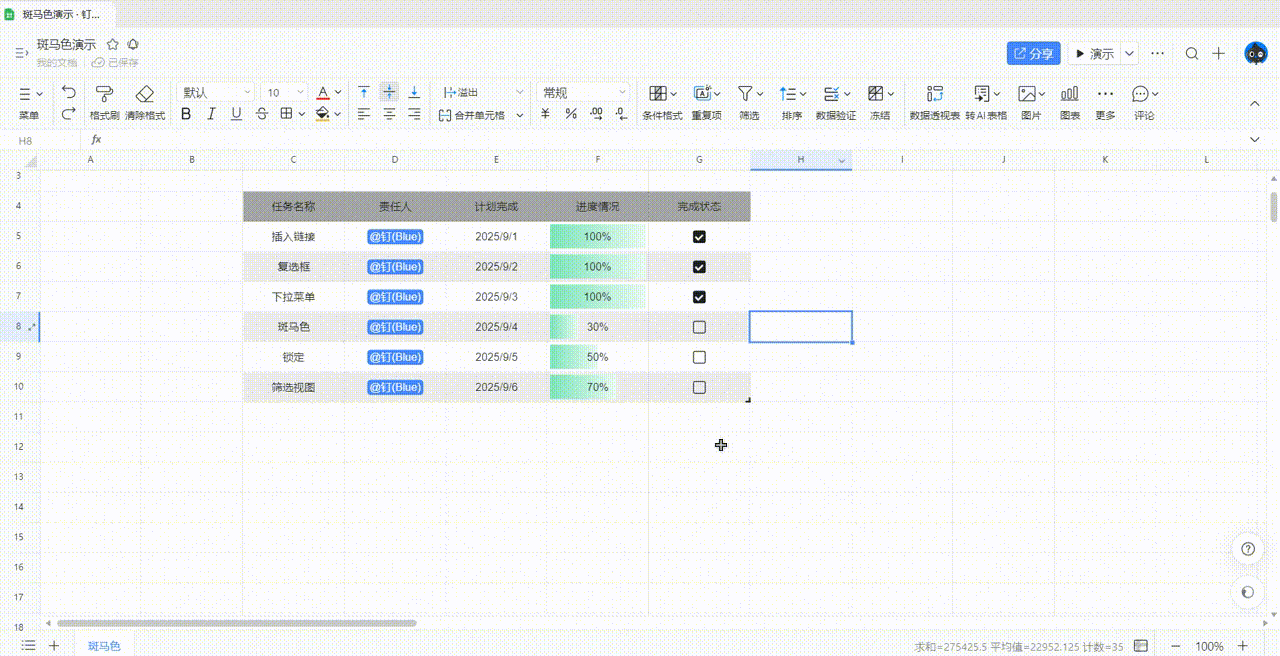Go to 我的文档 breadcrumb link
Screen dimensions: 1280x656
click(57, 63)
